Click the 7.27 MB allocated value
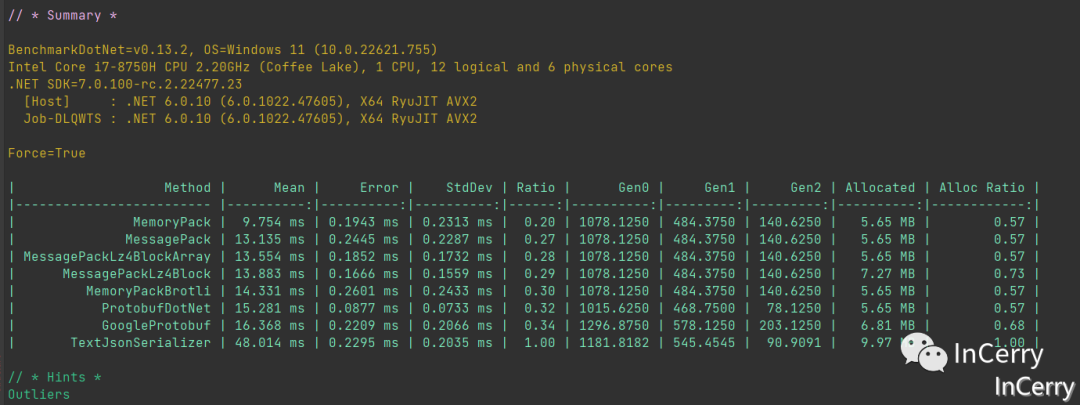The image size is (1080, 405). pos(888,274)
